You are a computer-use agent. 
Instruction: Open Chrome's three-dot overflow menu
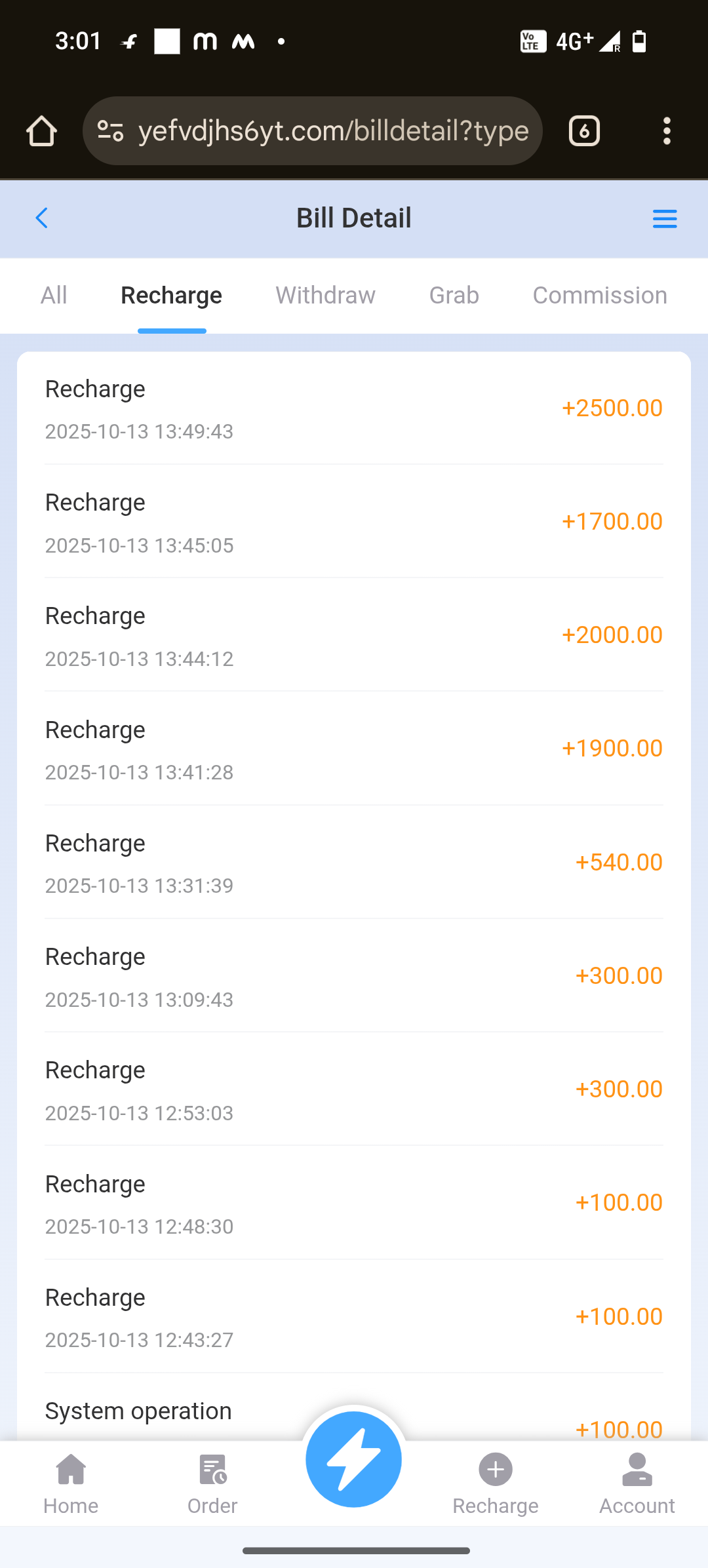pyautogui.click(x=667, y=131)
